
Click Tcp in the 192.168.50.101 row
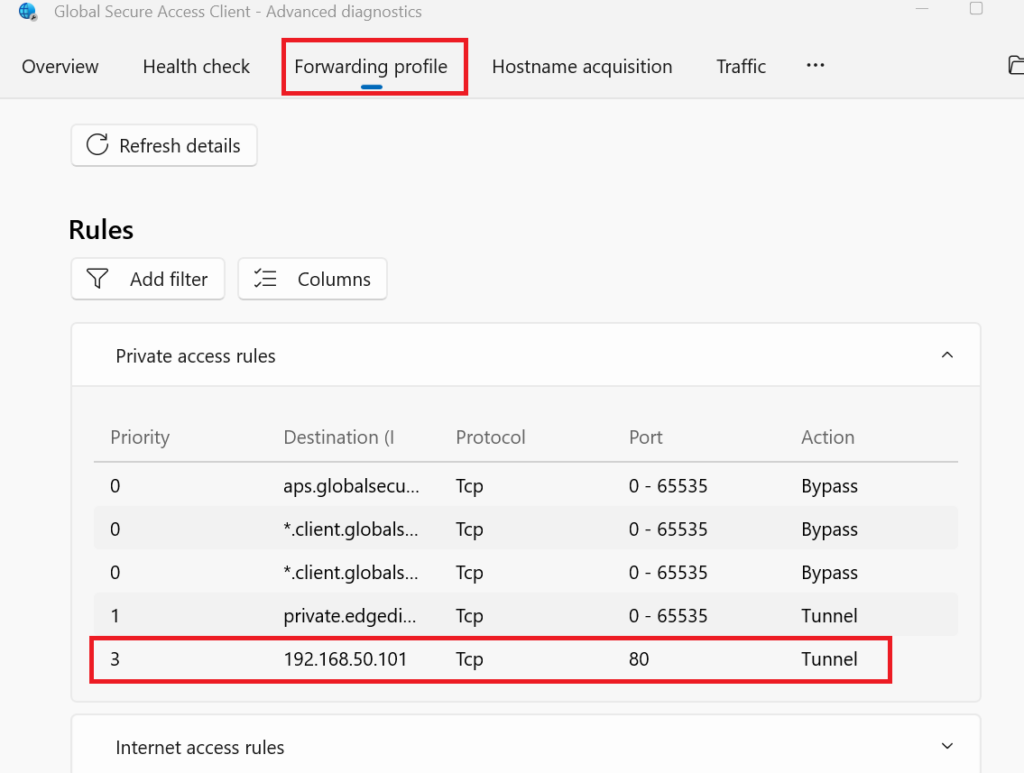tap(470, 660)
